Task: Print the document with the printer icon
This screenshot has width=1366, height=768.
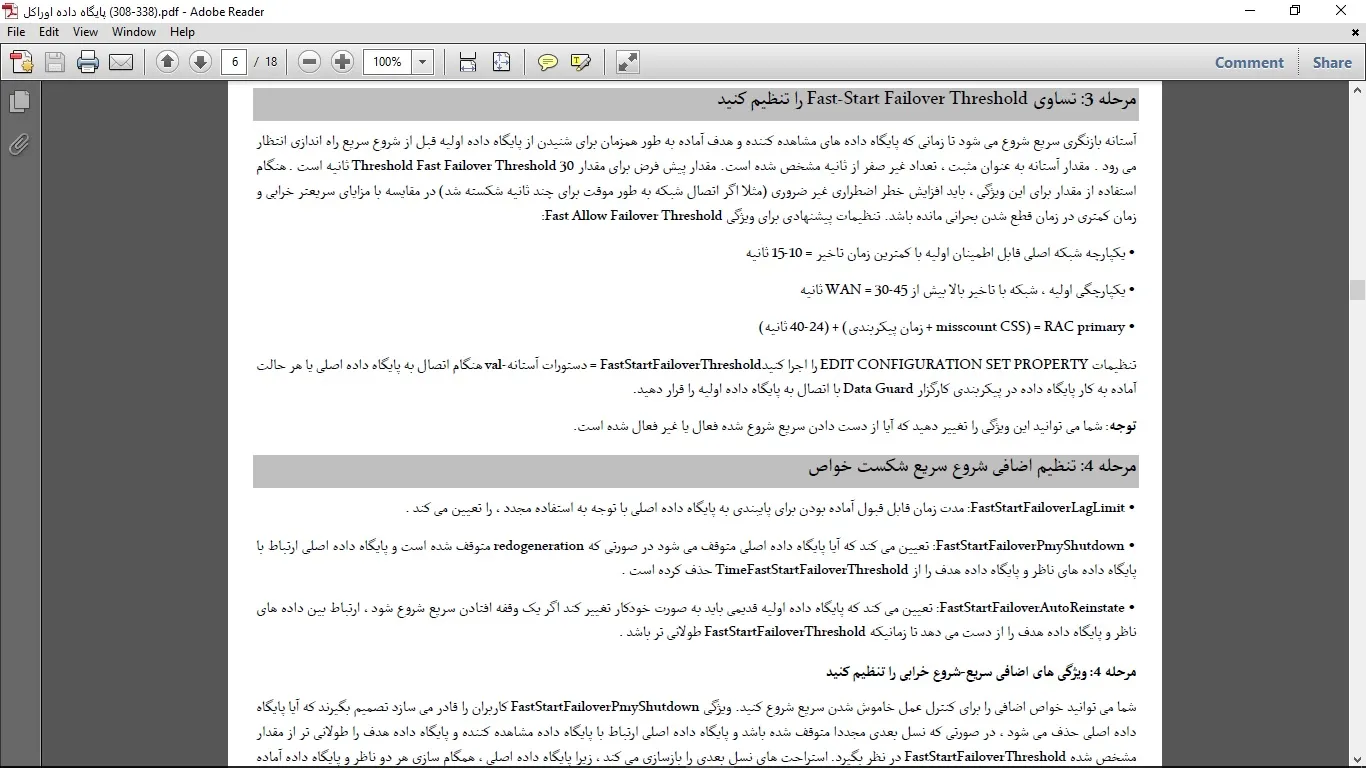Action: [88, 62]
